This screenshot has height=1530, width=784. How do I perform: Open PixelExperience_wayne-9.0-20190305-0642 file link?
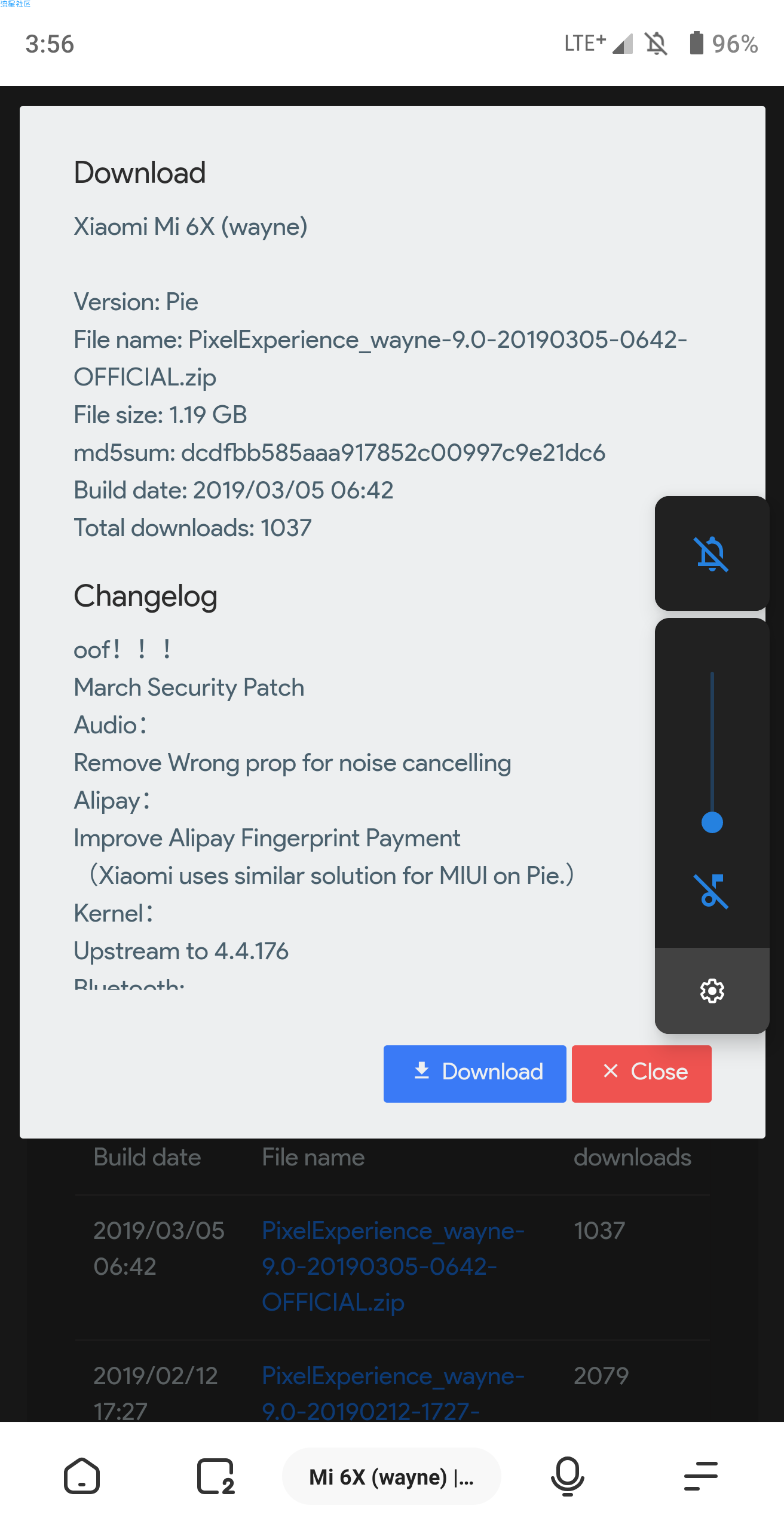coord(393,1266)
